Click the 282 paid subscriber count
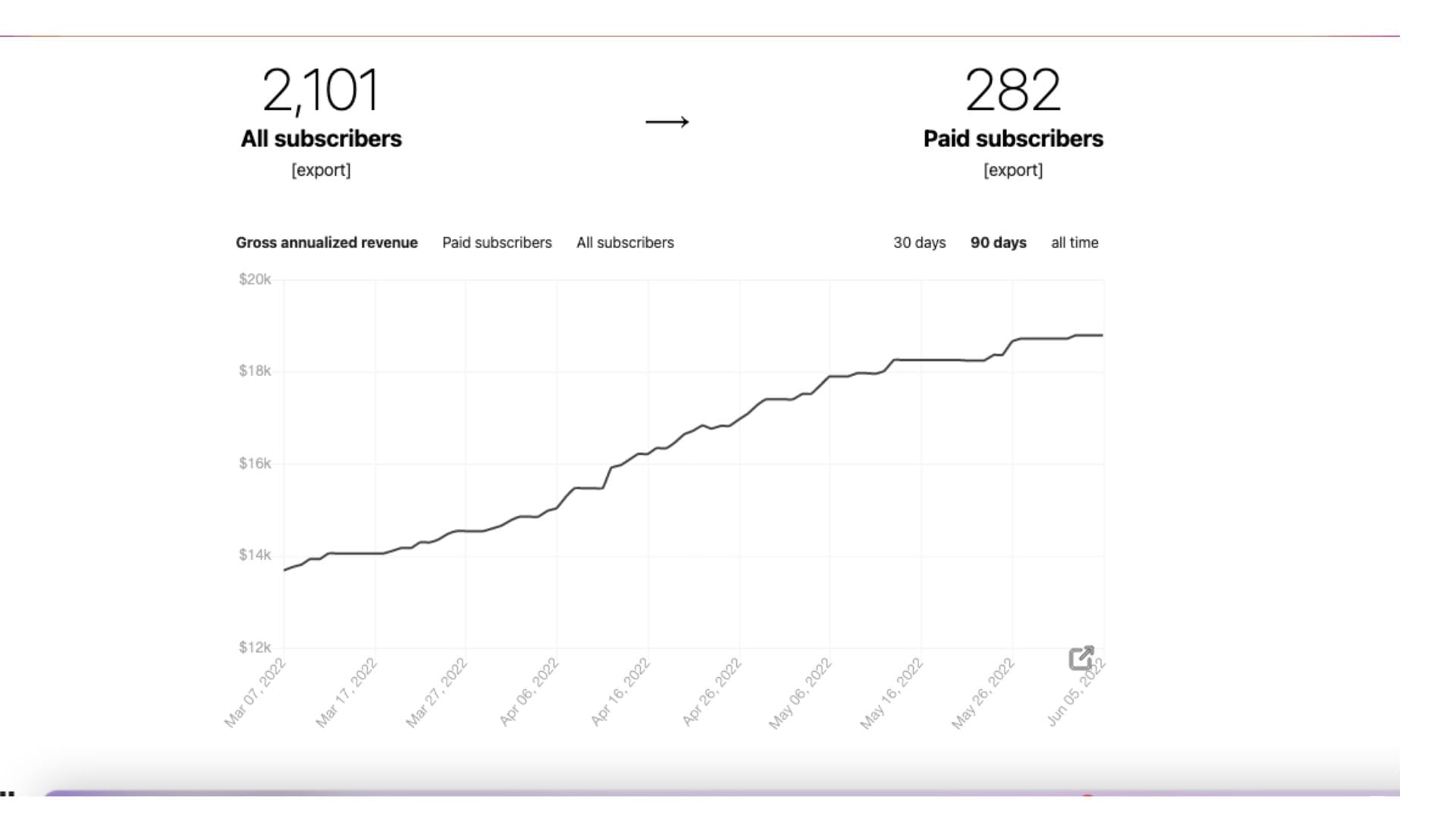The width and height of the screenshot is (1456, 819). point(1013,89)
